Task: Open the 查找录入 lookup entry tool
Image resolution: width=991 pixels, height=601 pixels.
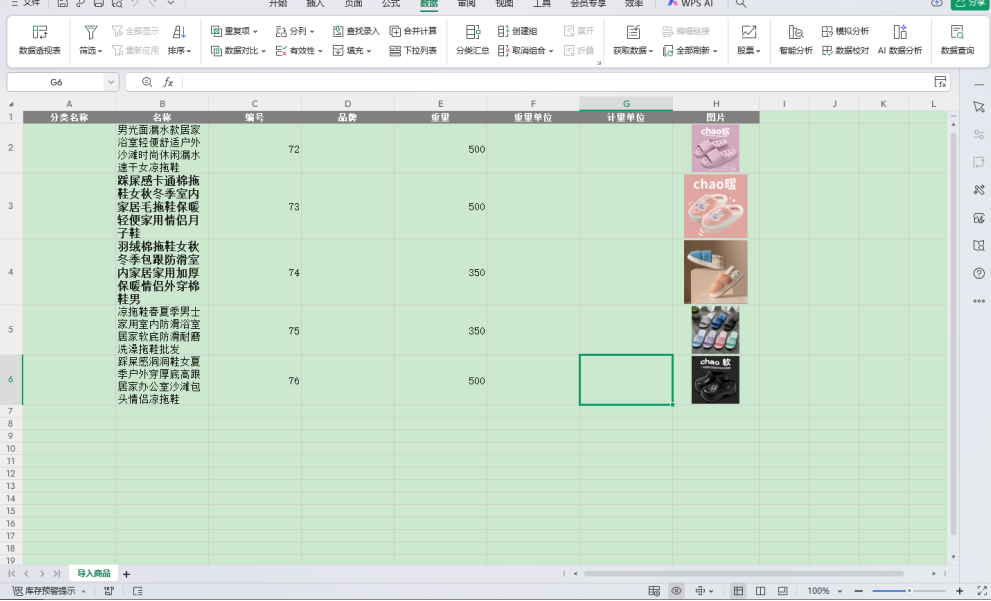Action: (x=356, y=31)
